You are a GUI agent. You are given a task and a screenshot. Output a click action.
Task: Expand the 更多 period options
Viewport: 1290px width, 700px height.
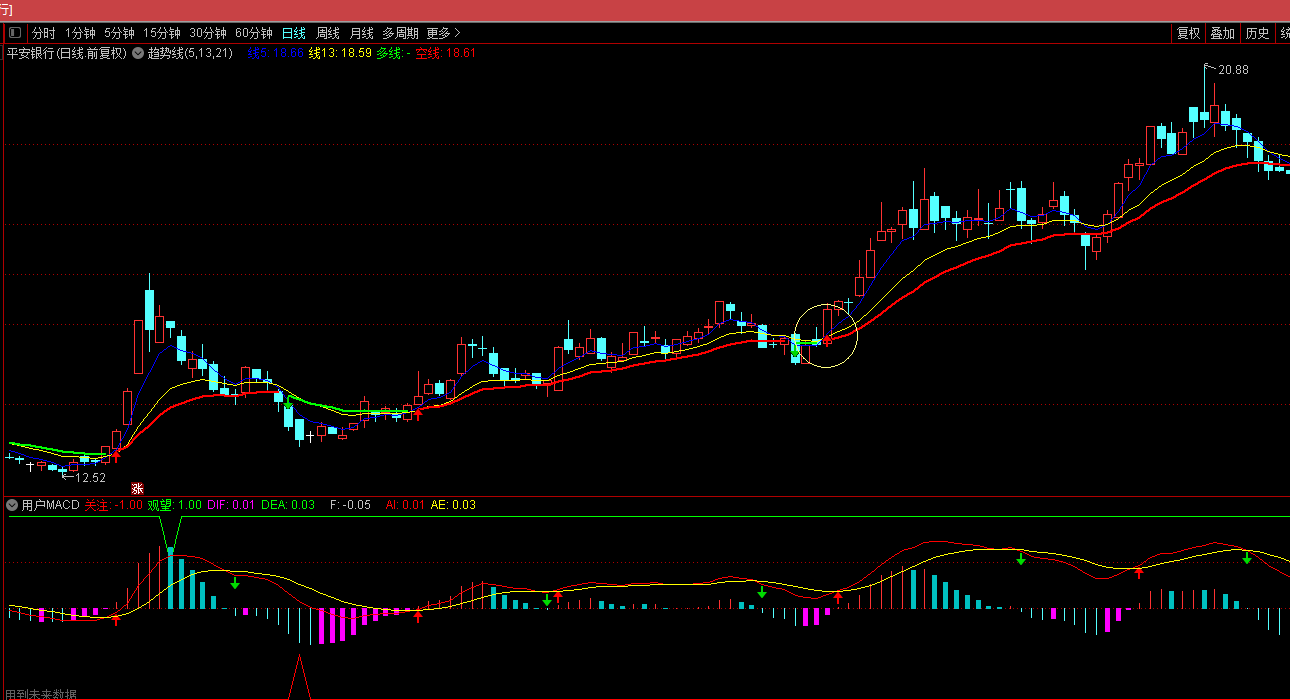coord(444,33)
